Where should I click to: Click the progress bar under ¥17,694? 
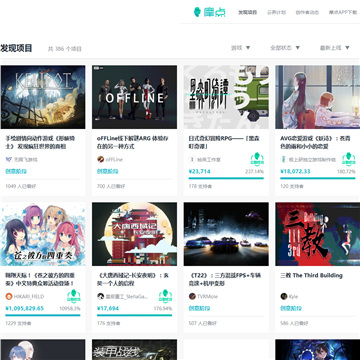pyautogui.click(x=134, y=315)
